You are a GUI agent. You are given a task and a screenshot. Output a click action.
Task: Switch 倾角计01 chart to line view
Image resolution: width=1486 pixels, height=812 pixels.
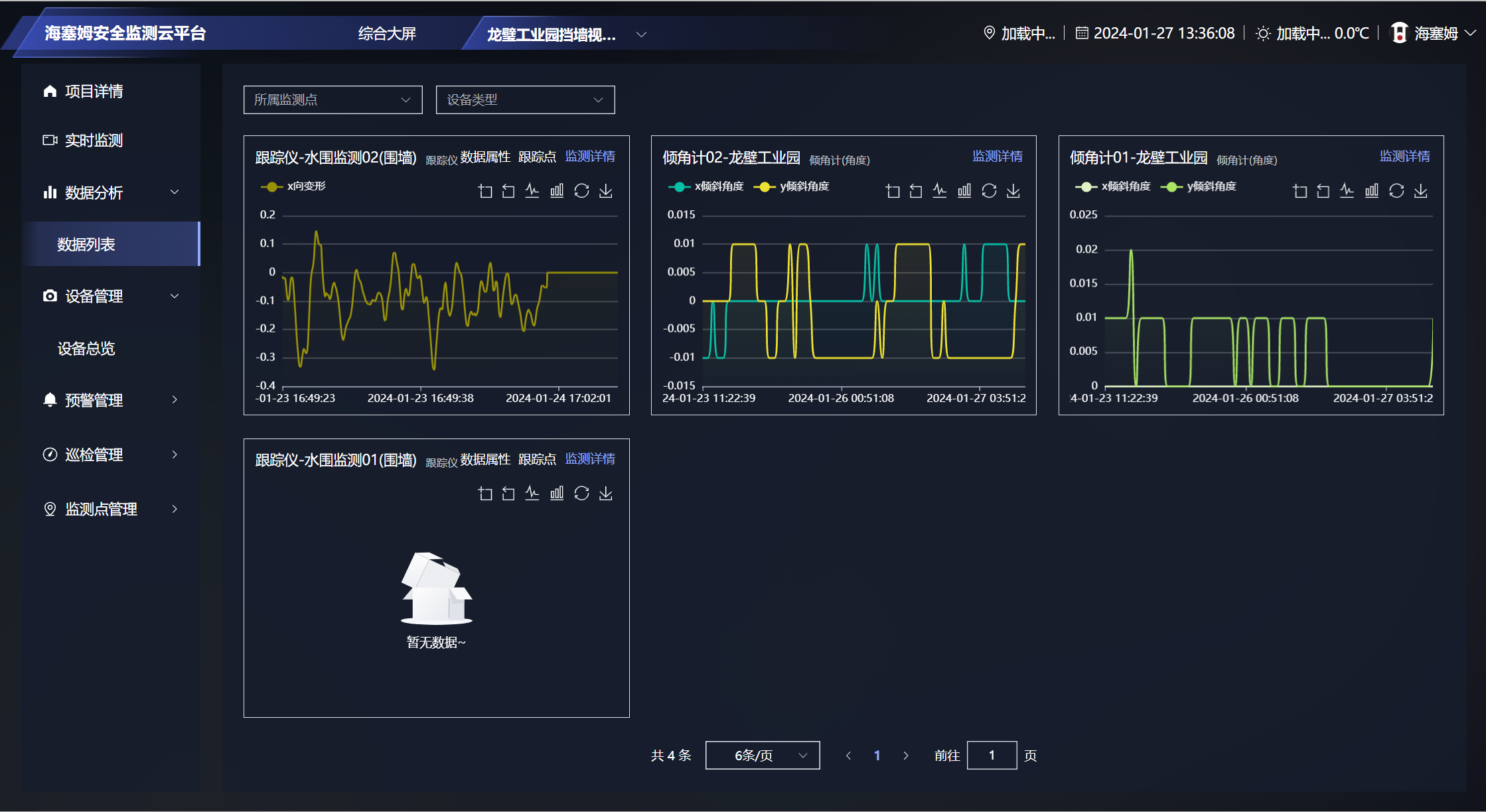(x=1347, y=191)
